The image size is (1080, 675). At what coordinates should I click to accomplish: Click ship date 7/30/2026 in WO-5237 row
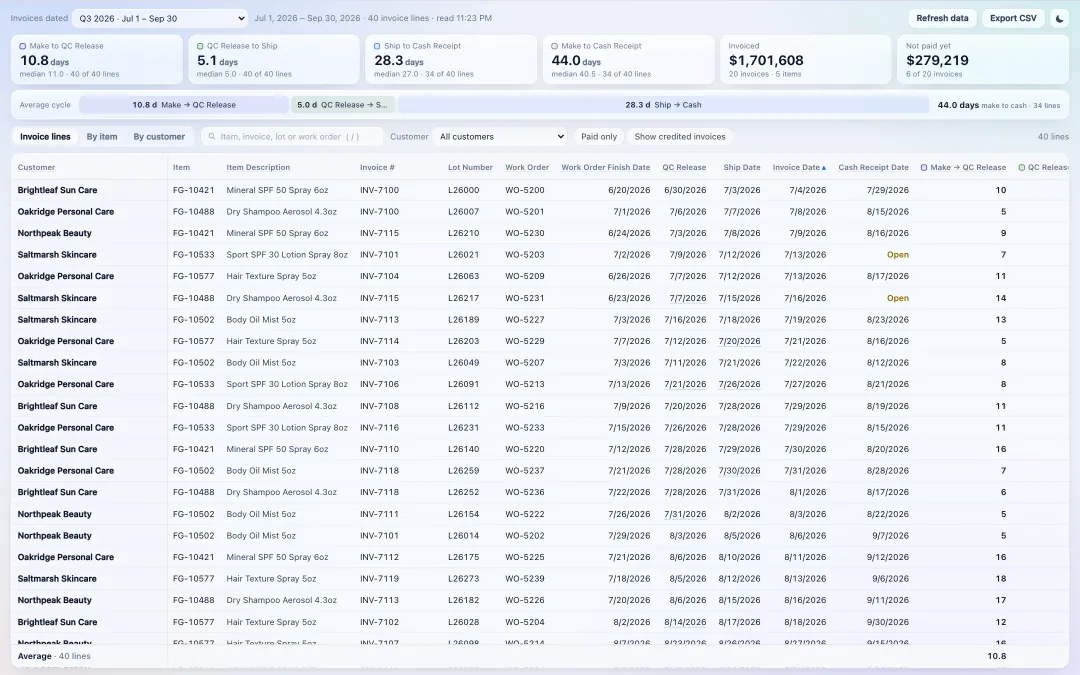coord(739,471)
